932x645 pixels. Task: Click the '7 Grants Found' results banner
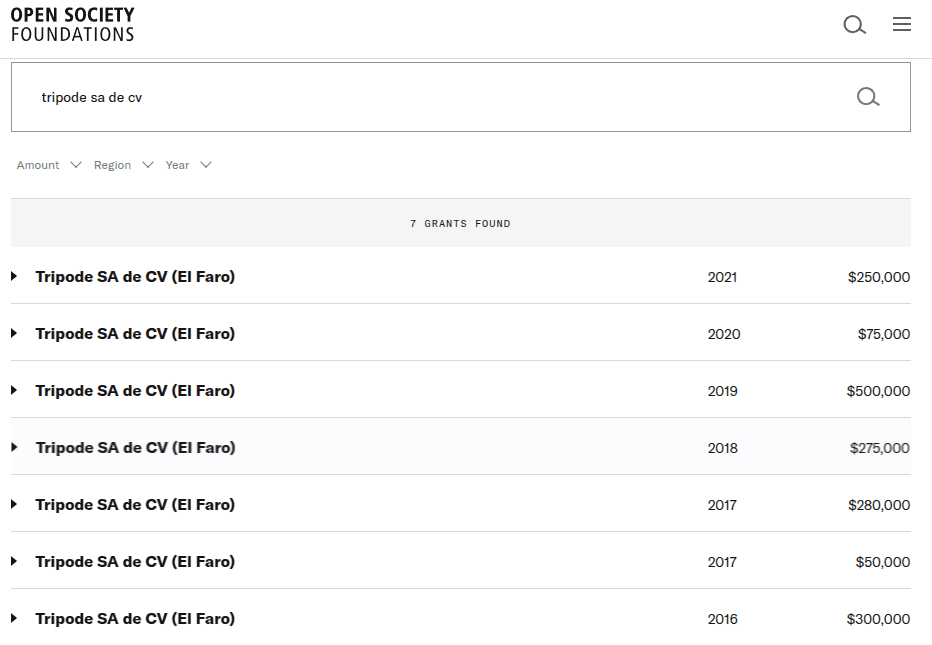460,224
